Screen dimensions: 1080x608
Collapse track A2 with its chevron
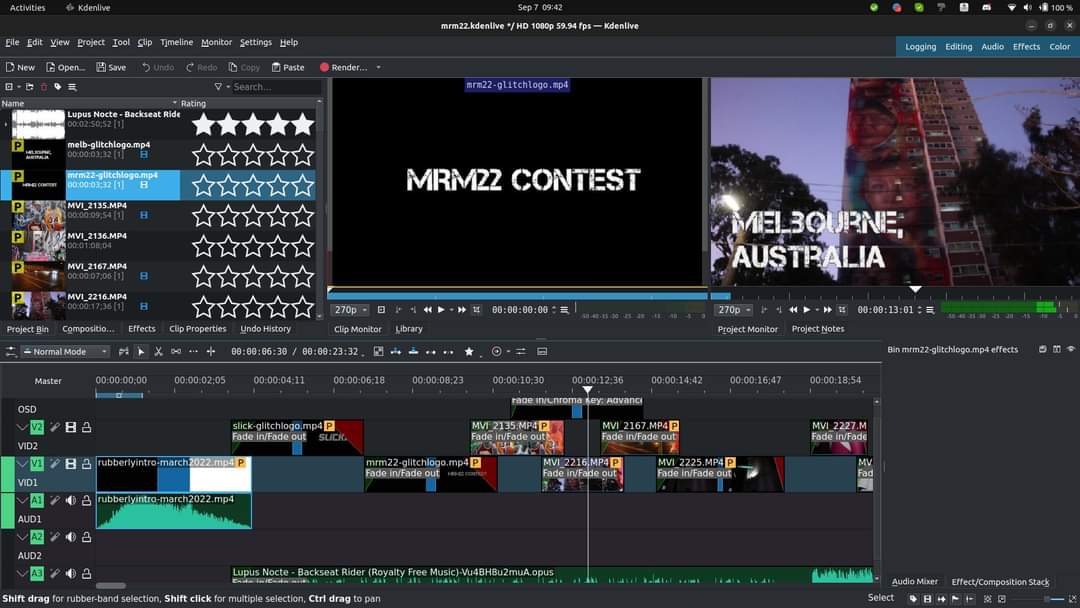coord(22,536)
